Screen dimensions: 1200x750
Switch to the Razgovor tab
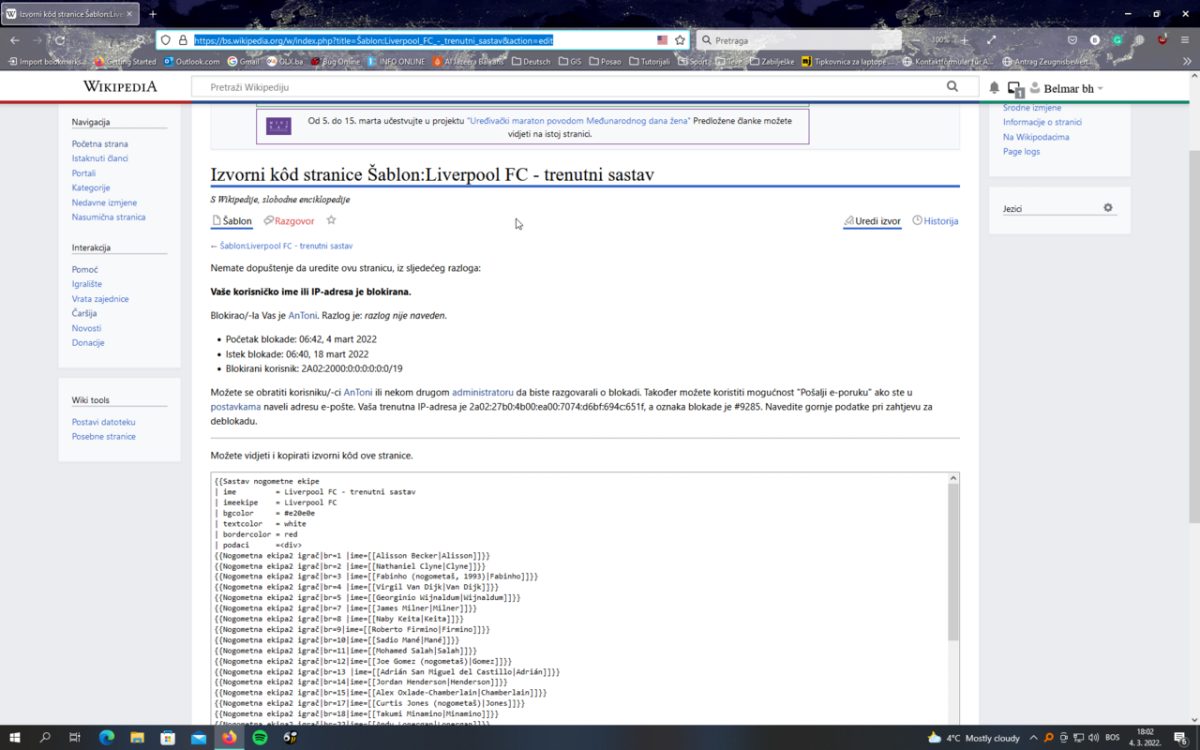coord(289,221)
